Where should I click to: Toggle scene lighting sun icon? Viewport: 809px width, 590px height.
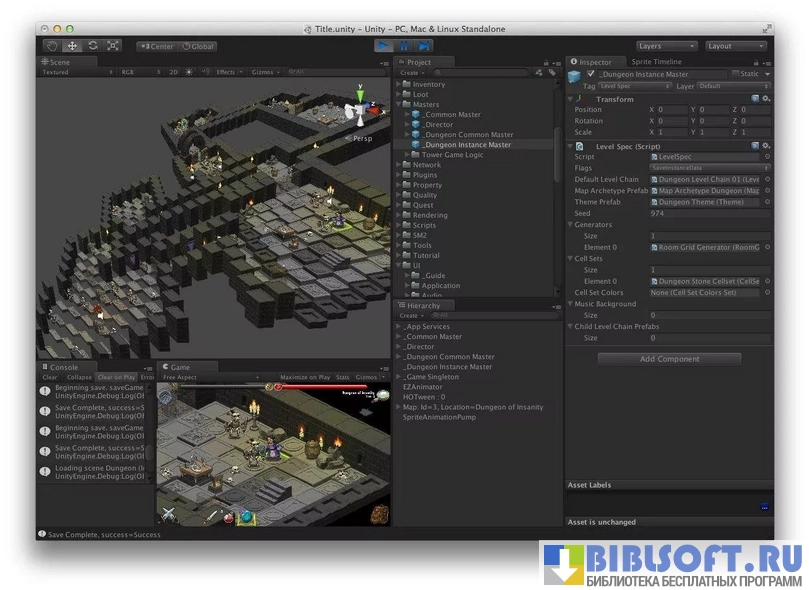[189, 72]
